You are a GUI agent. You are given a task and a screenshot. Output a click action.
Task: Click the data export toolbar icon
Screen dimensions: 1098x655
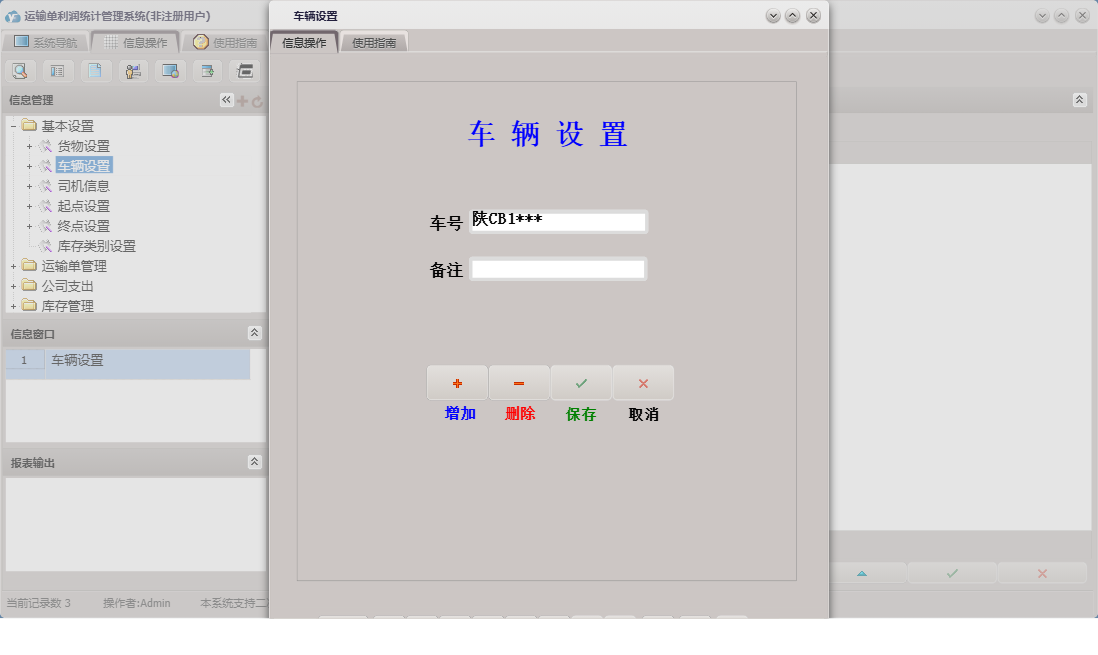[x=206, y=70]
